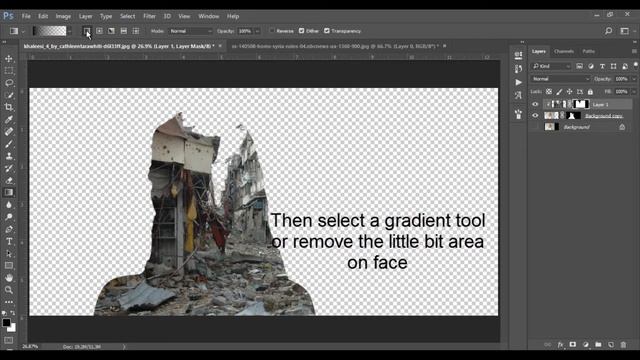
Task: Select the Zoom tool
Action: [9, 290]
